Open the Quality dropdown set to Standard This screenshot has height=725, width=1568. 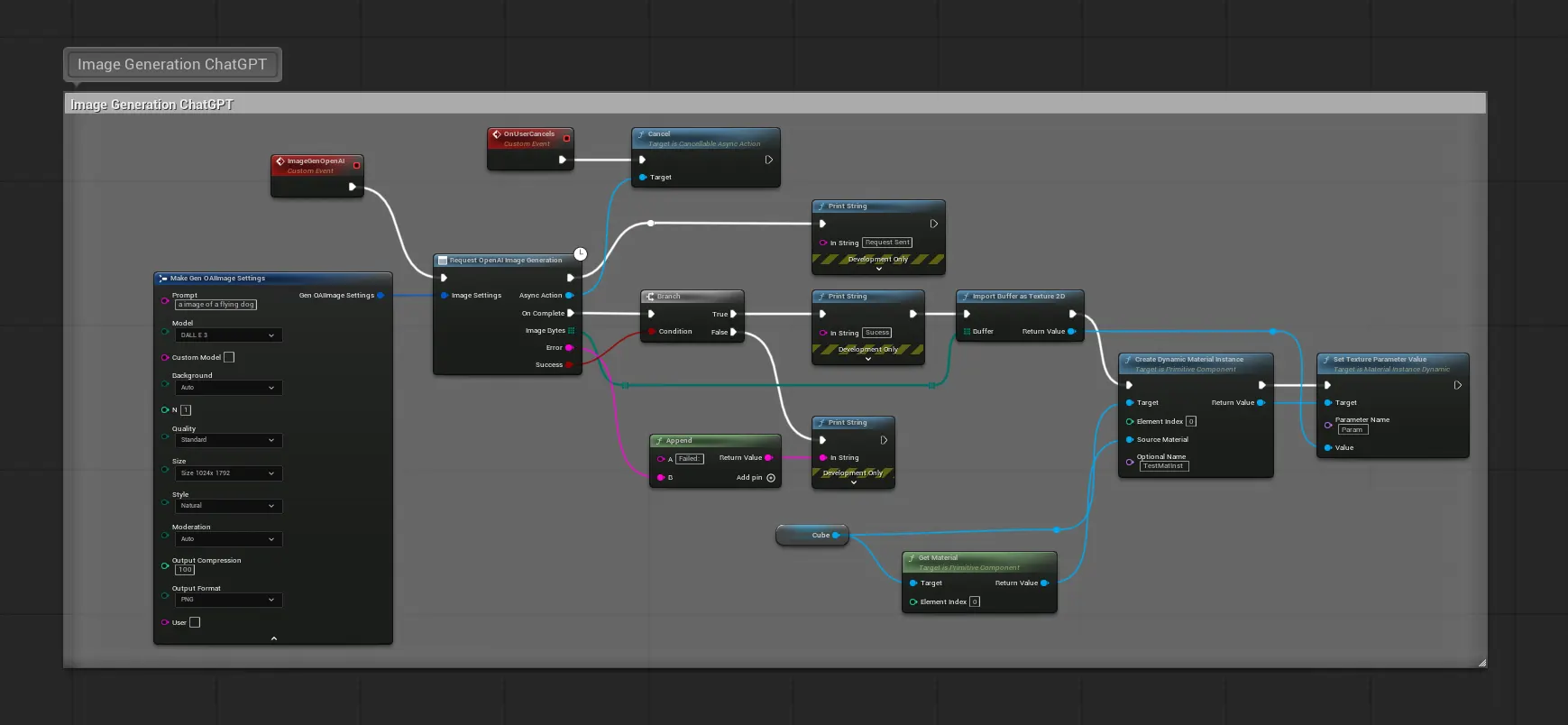point(228,440)
